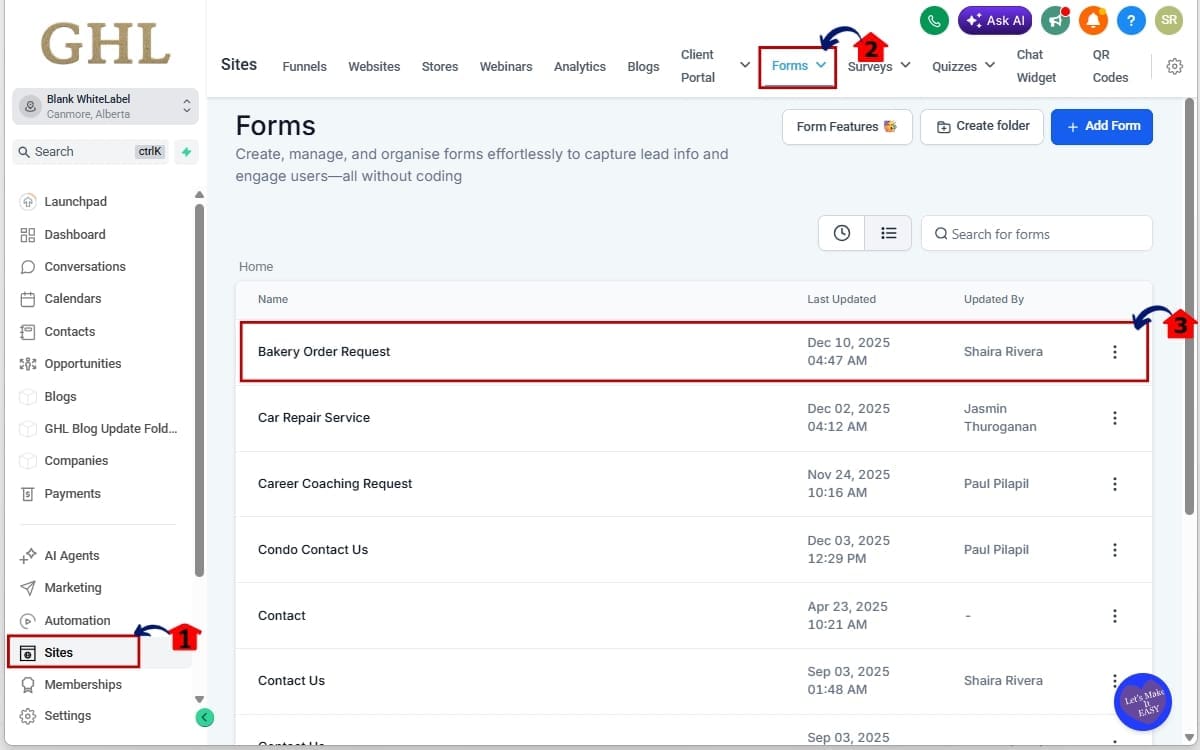Viewport: 1200px width, 750px height.
Task: Select the list view icon above the forms table
Action: 888,232
